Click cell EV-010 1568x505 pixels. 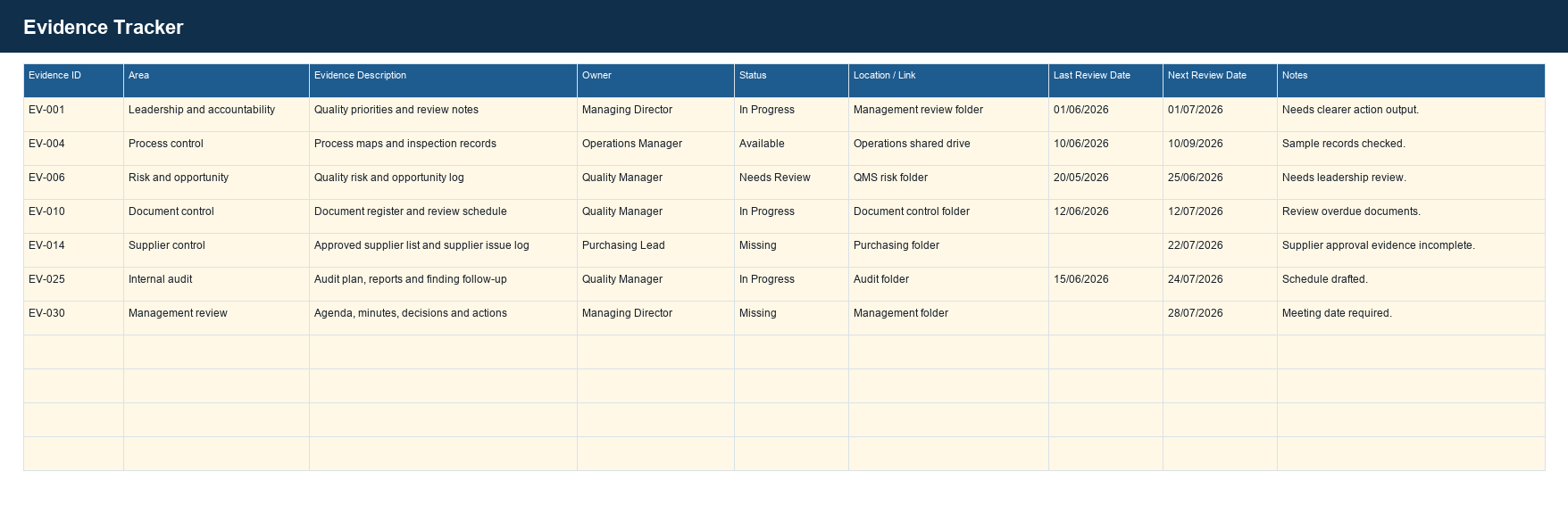(x=73, y=216)
